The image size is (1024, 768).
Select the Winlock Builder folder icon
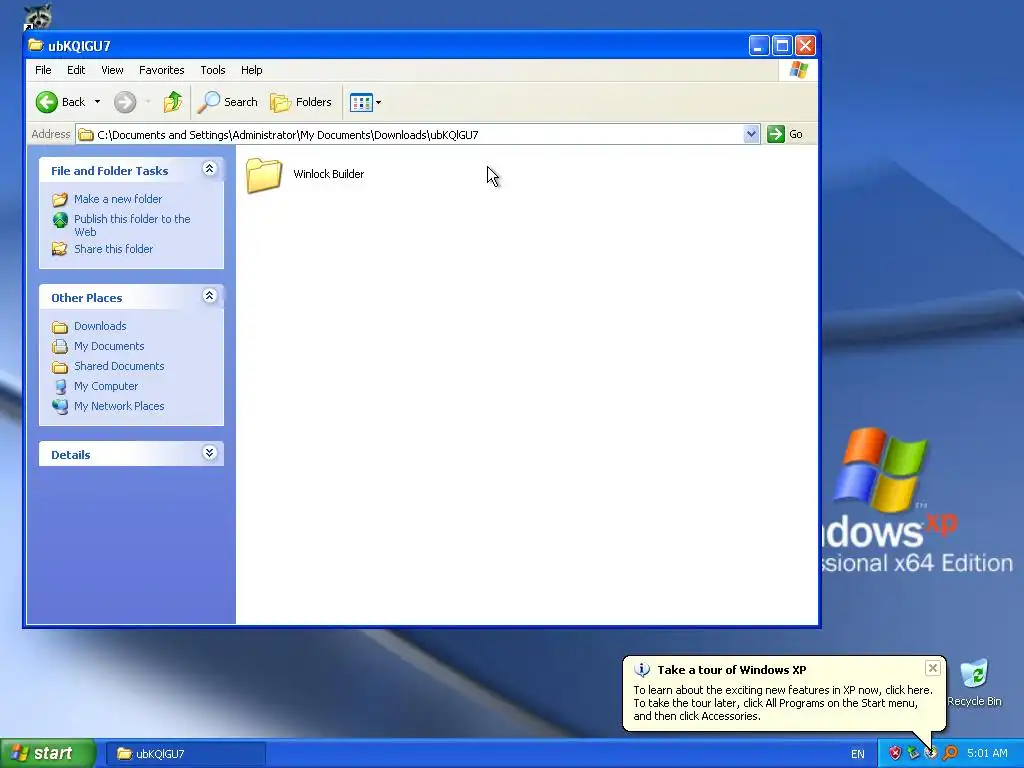(x=264, y=175)
